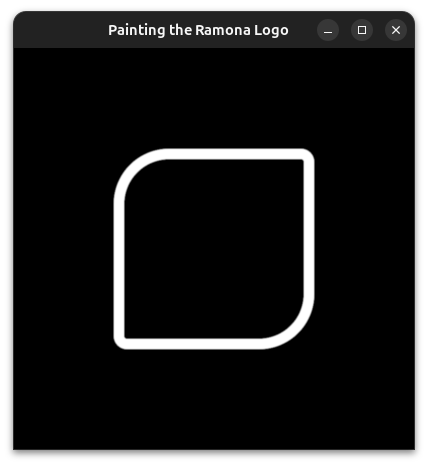This screenshot has width=428, height=466.
Task: Click the straight top edge of the white logo outline
Action: click(233, 154)
